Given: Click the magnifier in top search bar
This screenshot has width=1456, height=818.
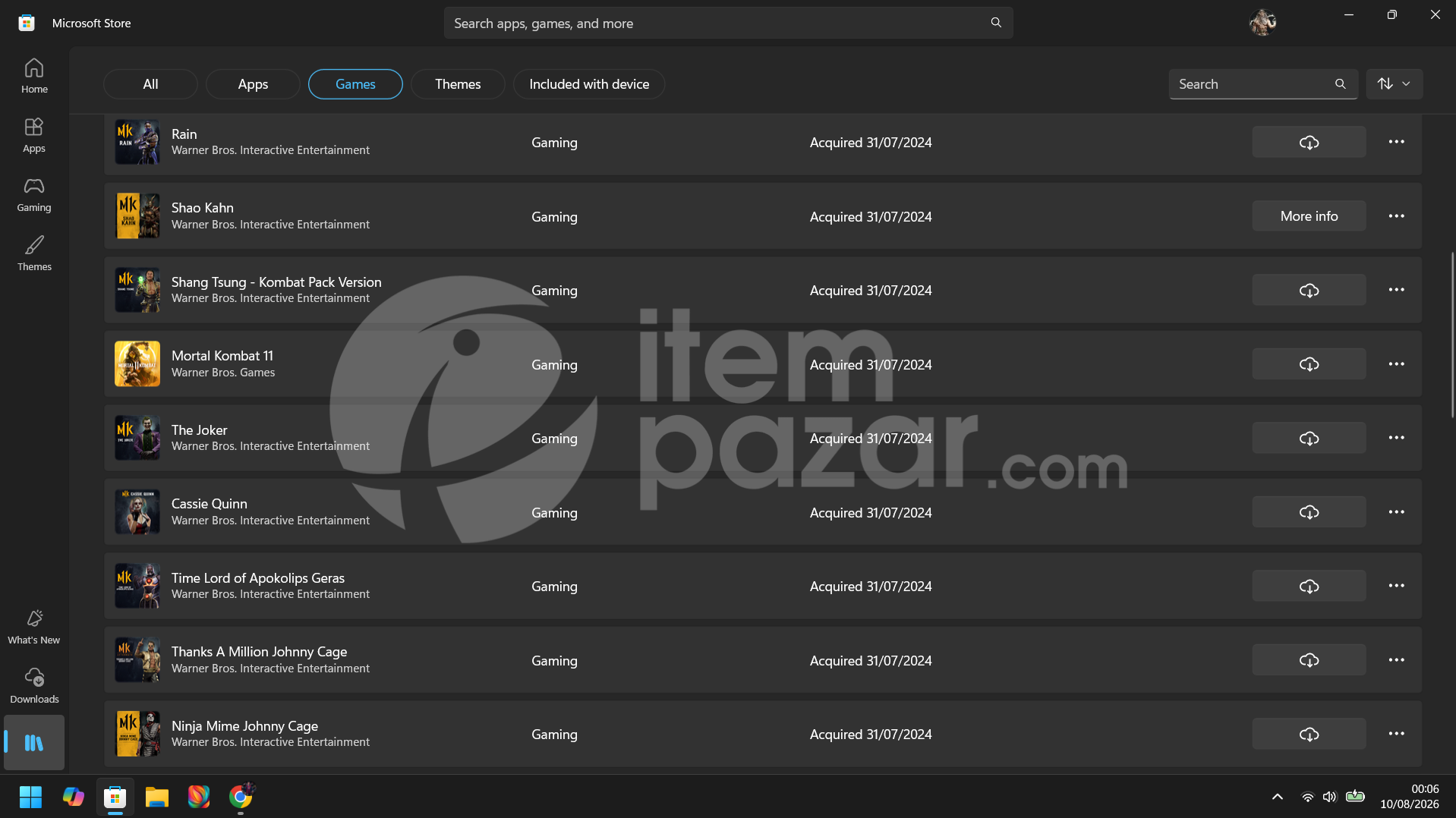Looking at the screenshot, I should pos(996,23).
